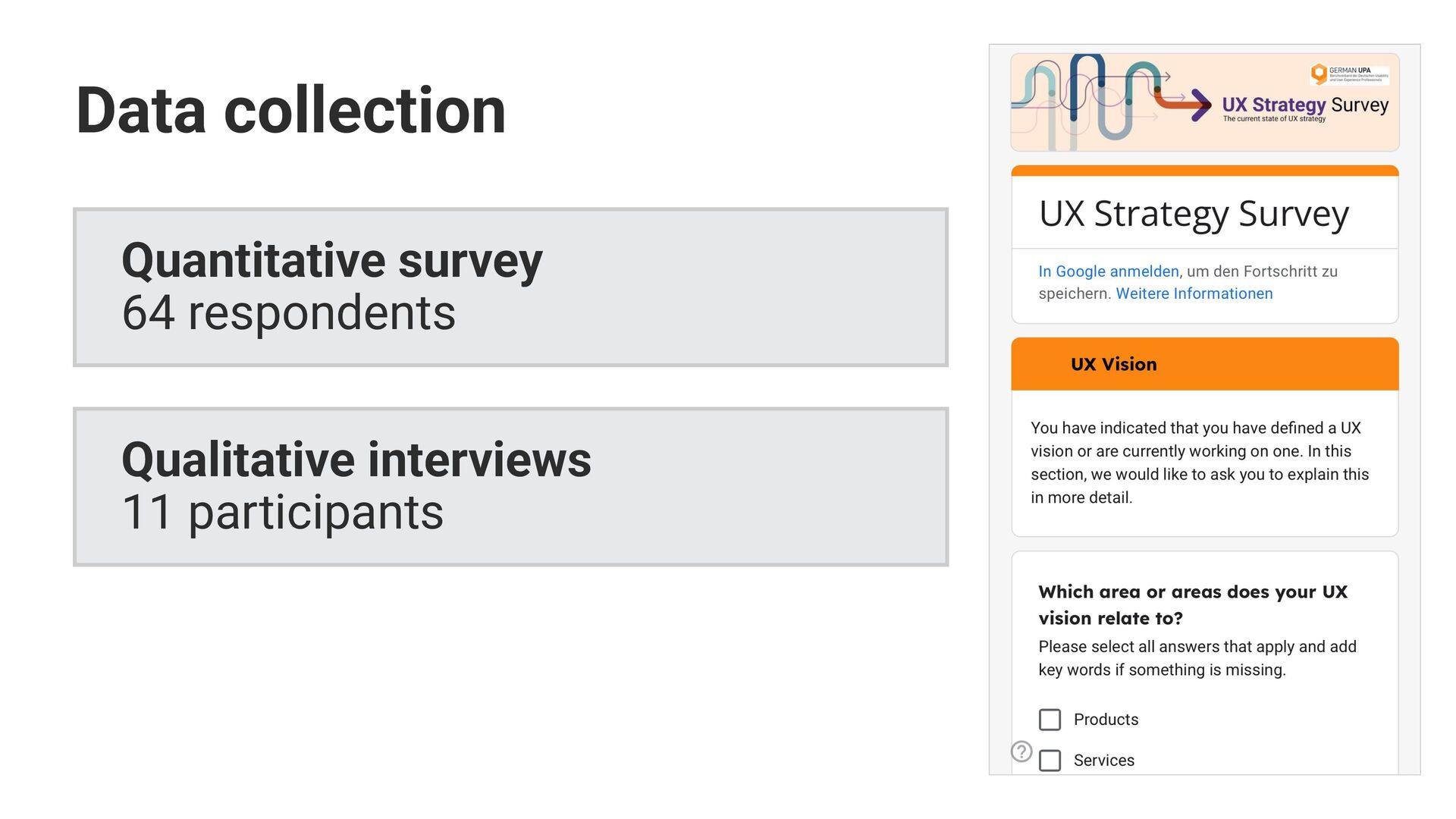Click the 'Which area or areas' question heading
Viewport: 1456px width, 819px height.
point(1192,605)
